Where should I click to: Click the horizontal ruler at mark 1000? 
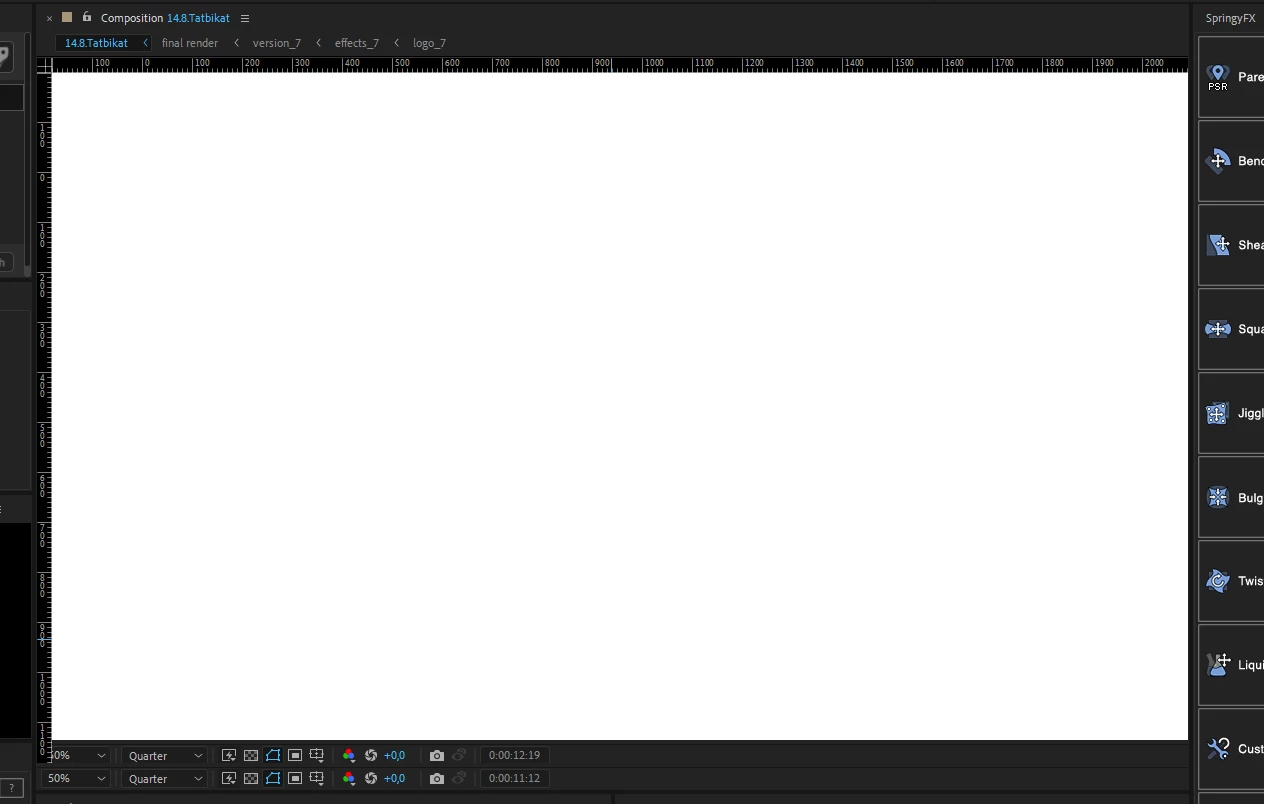(x=652, y=64)
